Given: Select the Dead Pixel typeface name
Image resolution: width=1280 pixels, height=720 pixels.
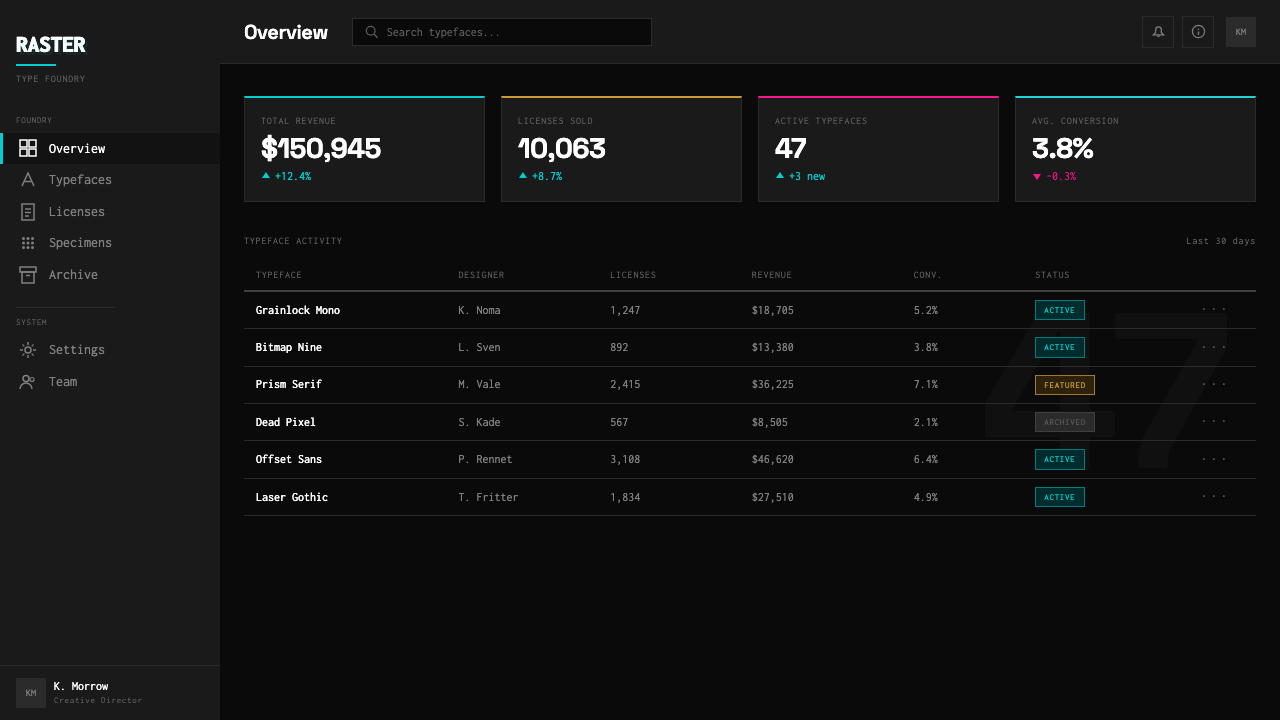Looking at the screenshot, I should coord(286,422).
